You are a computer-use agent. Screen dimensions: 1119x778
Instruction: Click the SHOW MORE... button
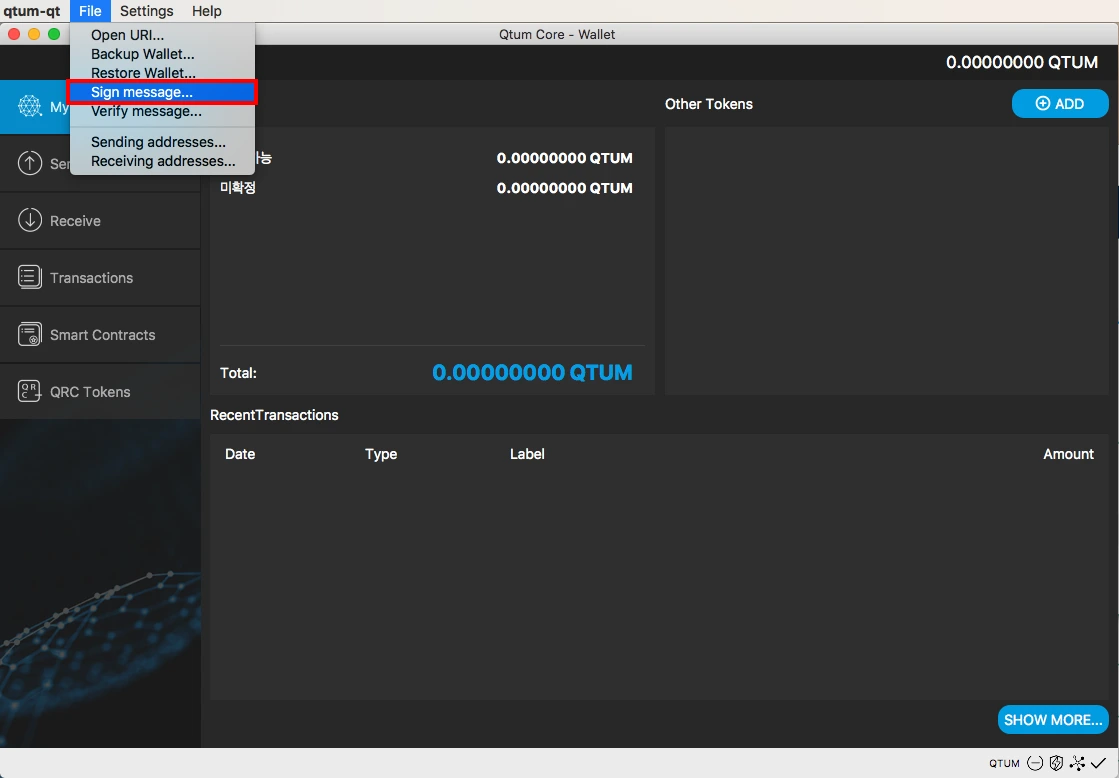1053,719
